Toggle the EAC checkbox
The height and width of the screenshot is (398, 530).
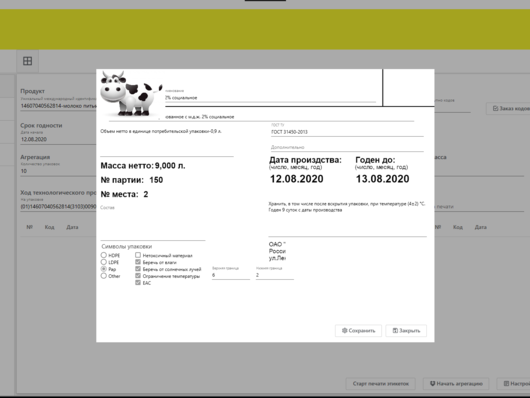[138, 283]
